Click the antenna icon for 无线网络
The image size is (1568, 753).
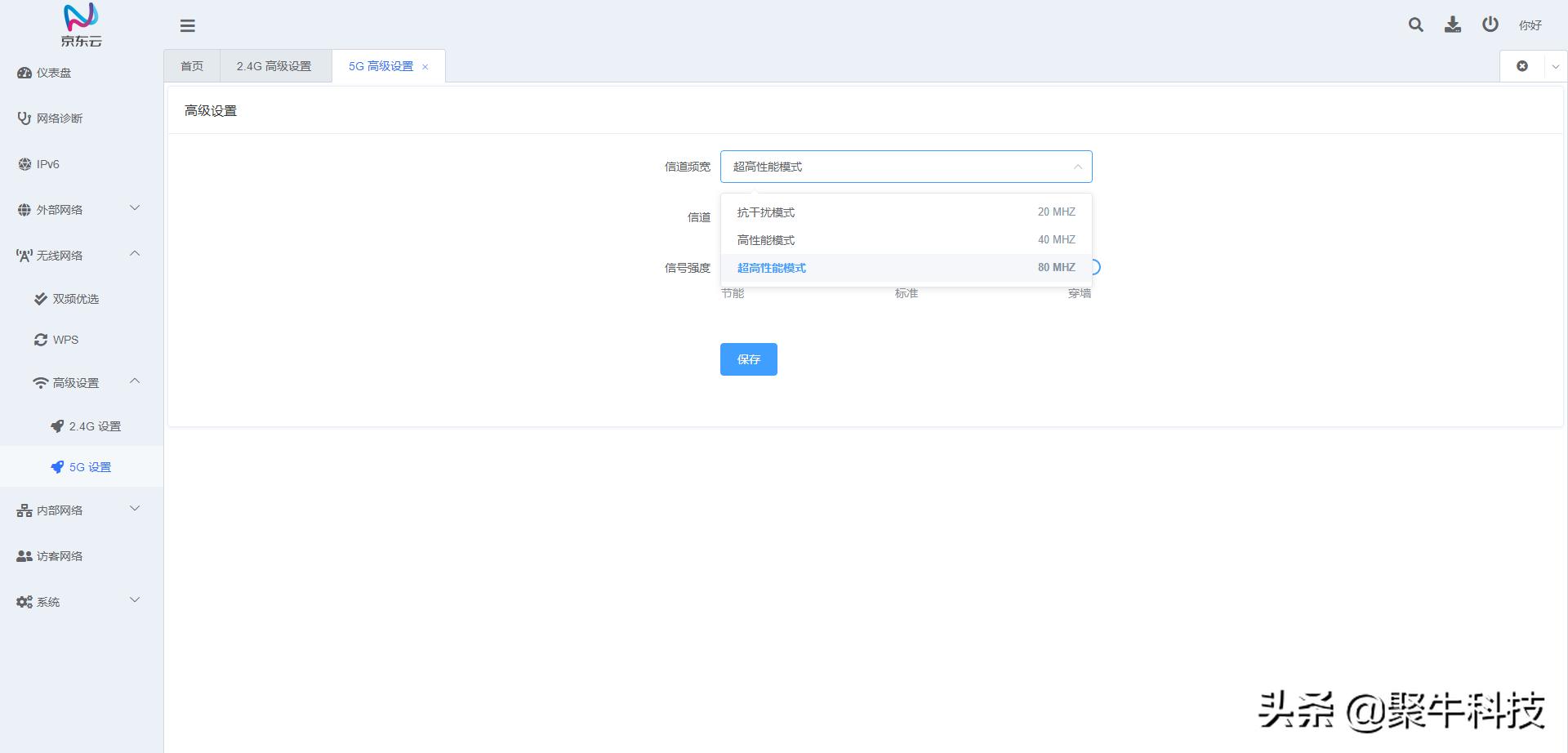(x=24, y=256)
